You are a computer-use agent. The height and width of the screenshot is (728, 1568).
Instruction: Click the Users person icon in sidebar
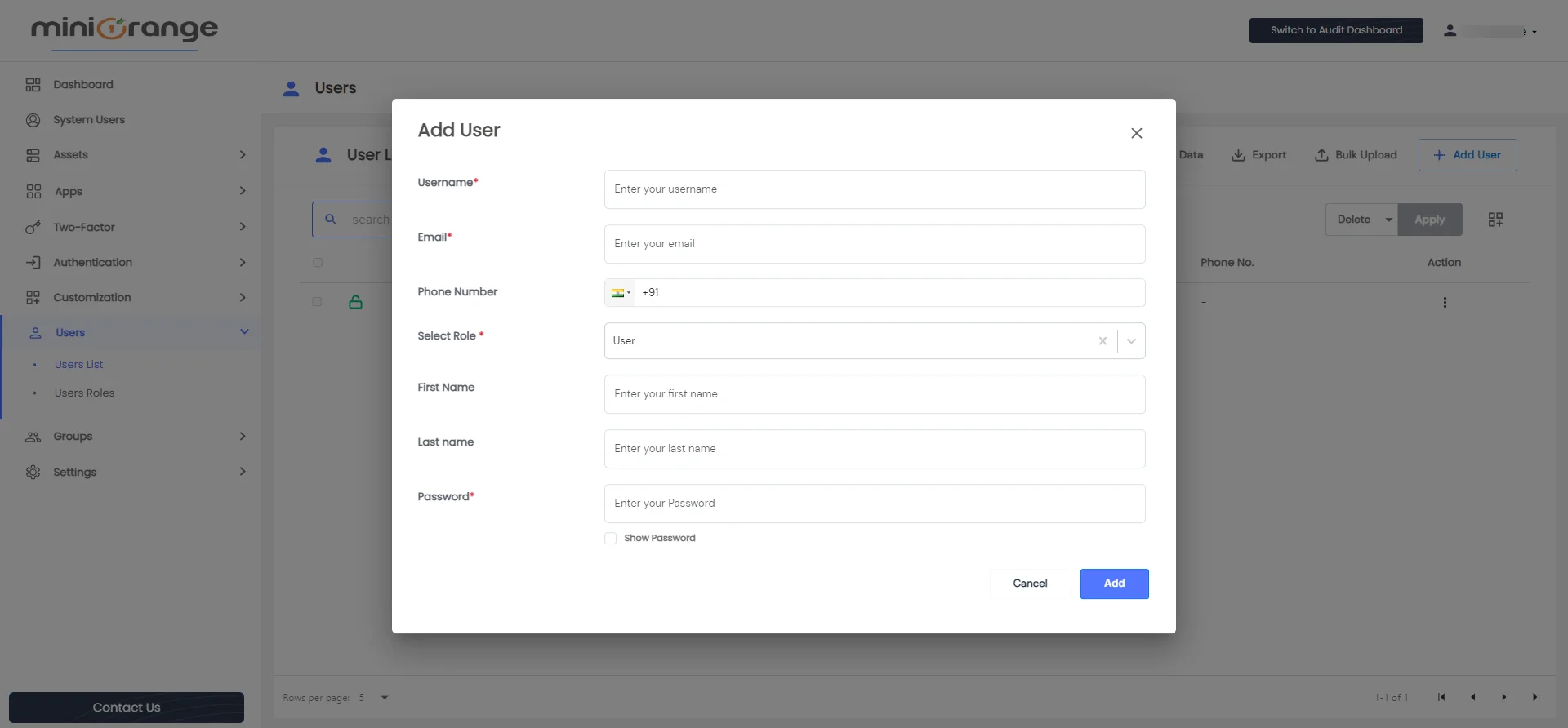coord(36,333)
